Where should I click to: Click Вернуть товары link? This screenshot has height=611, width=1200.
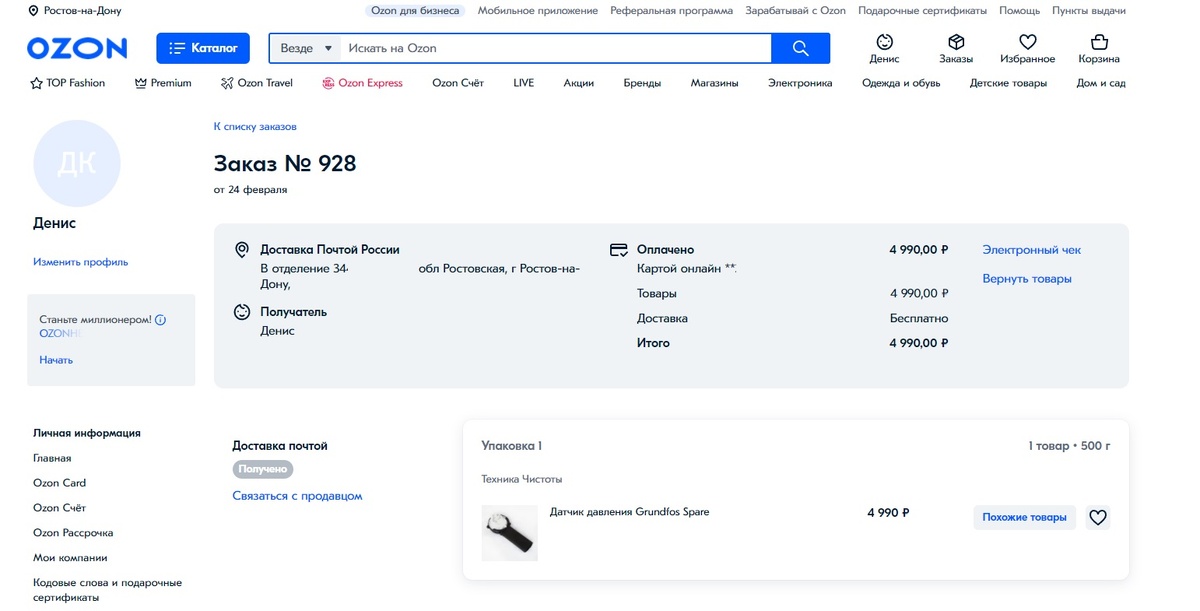pos(1027,279)
